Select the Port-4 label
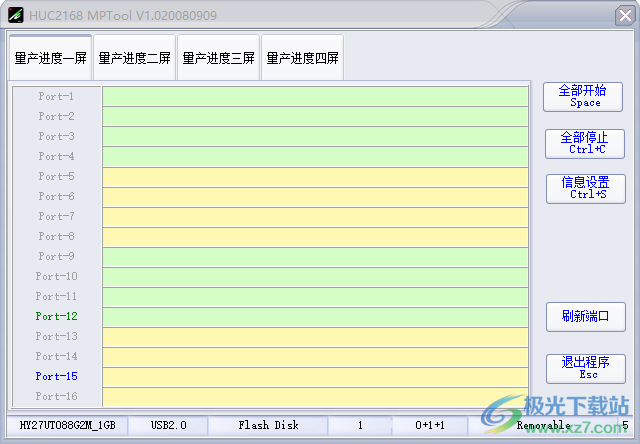 56,156
